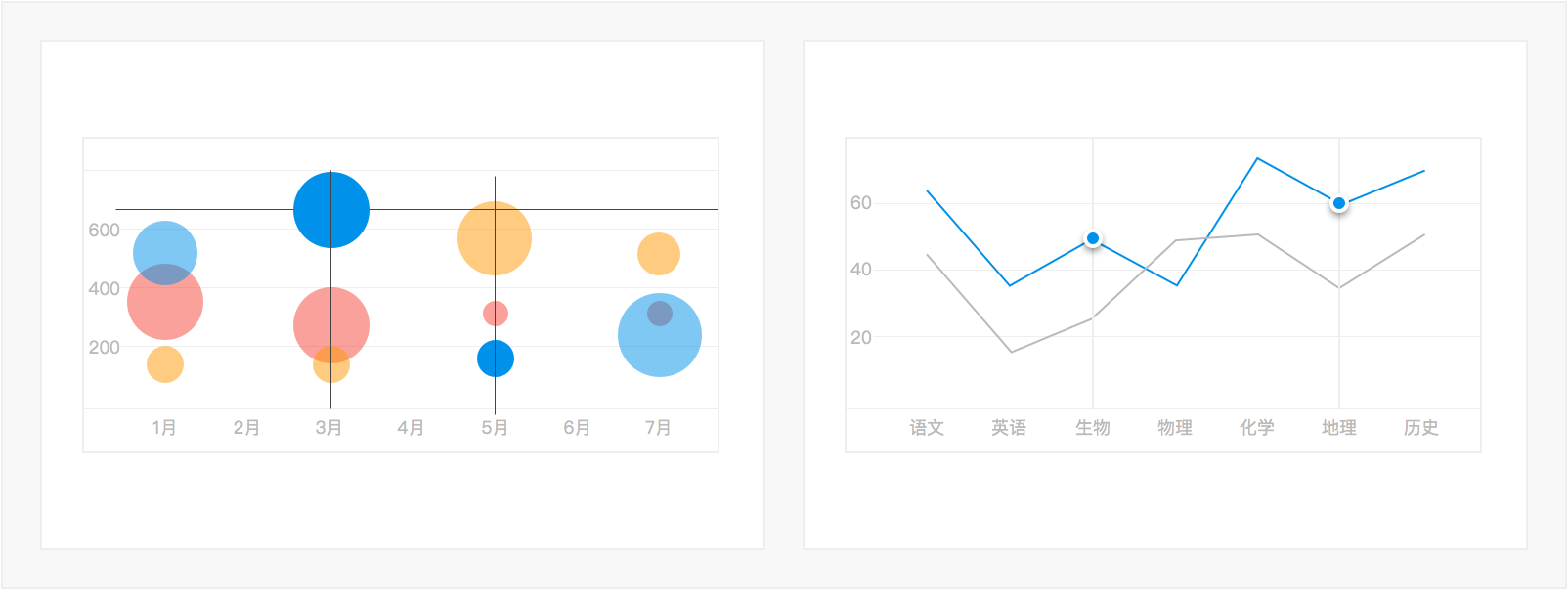Select the red bubble at 3月
The height and width of the screenshot is (590, 1568).
(x=331, y=325)
